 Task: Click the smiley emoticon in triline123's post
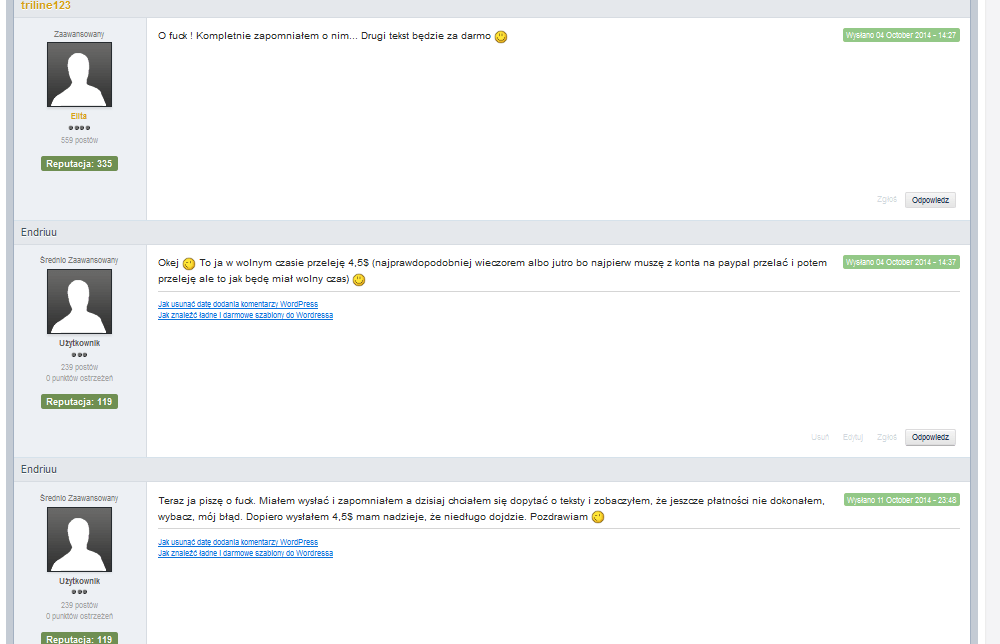[501, 37]
